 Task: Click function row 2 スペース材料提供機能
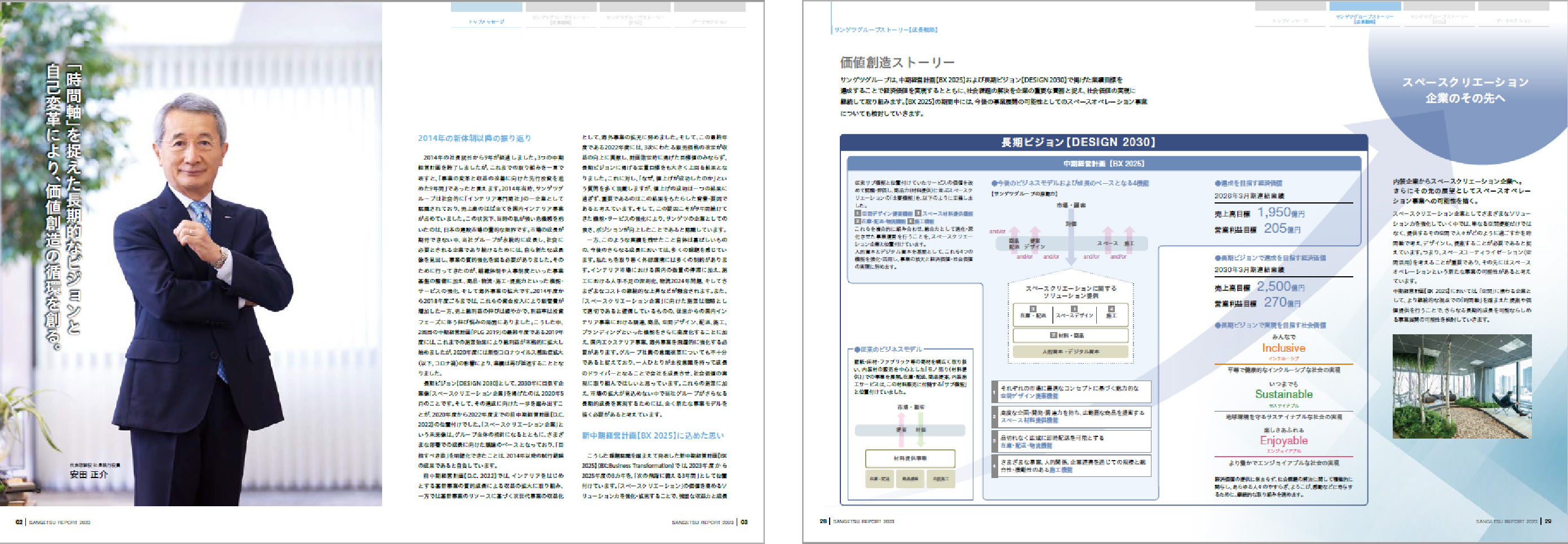point(1071,417)
